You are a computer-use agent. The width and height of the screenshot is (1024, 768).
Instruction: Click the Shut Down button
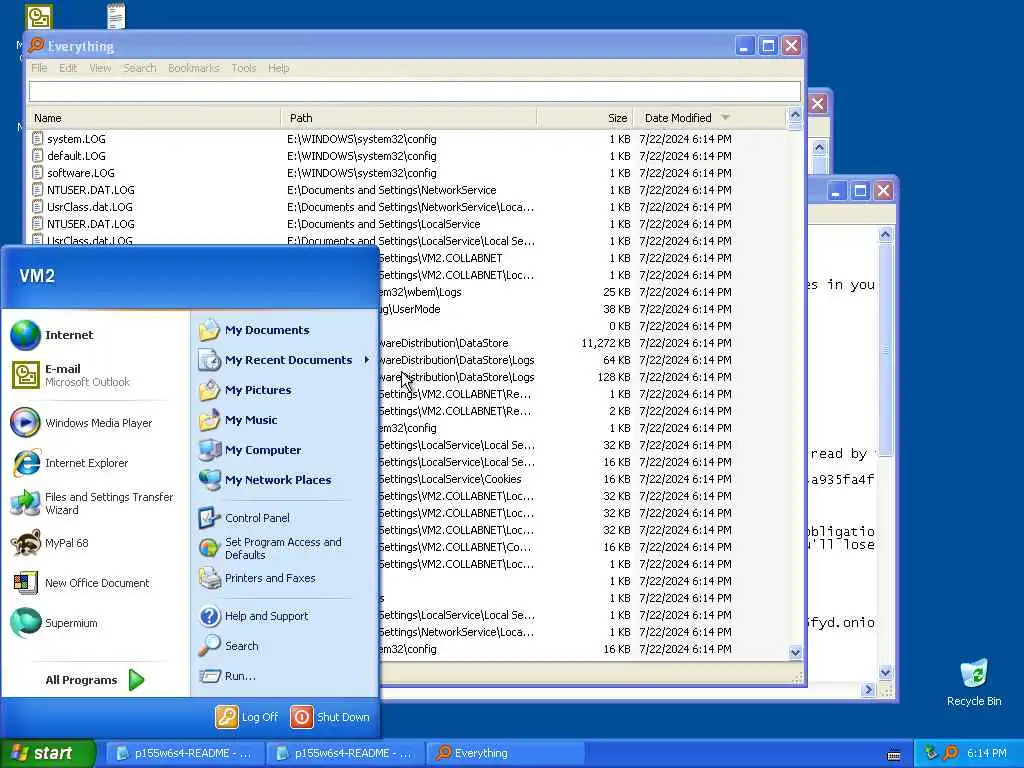pyautogui.click(x=330, y=717)
